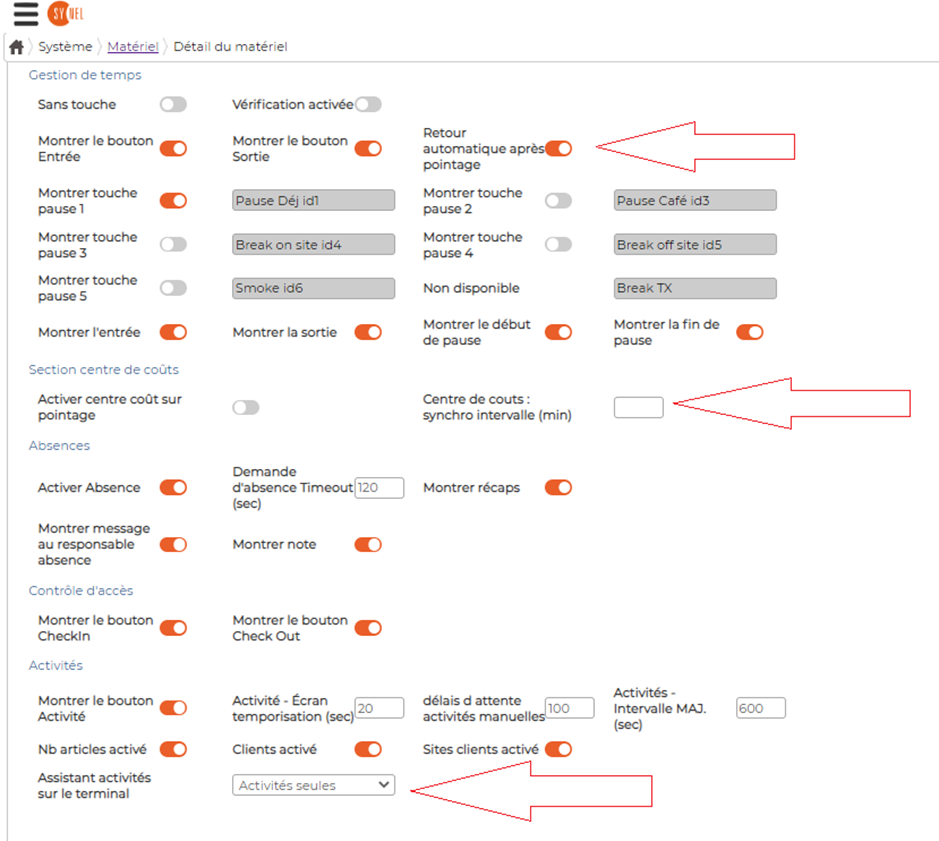Click the Demande d'absence Timeout field
Viewport: 939px width, 841px height.
(x=380, y=488)
